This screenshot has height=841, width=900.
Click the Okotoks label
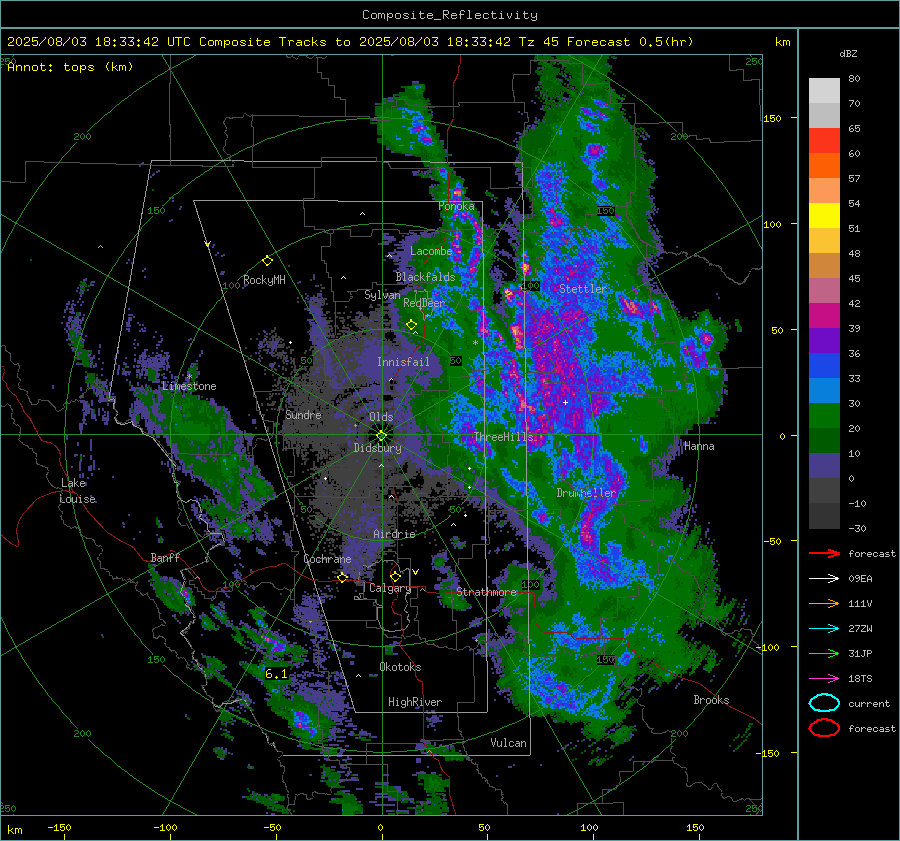point(400,667)
